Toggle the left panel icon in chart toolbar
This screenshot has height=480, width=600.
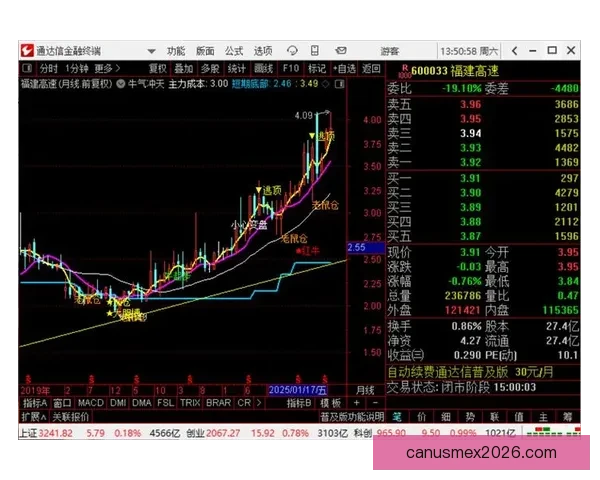(27, 69)
